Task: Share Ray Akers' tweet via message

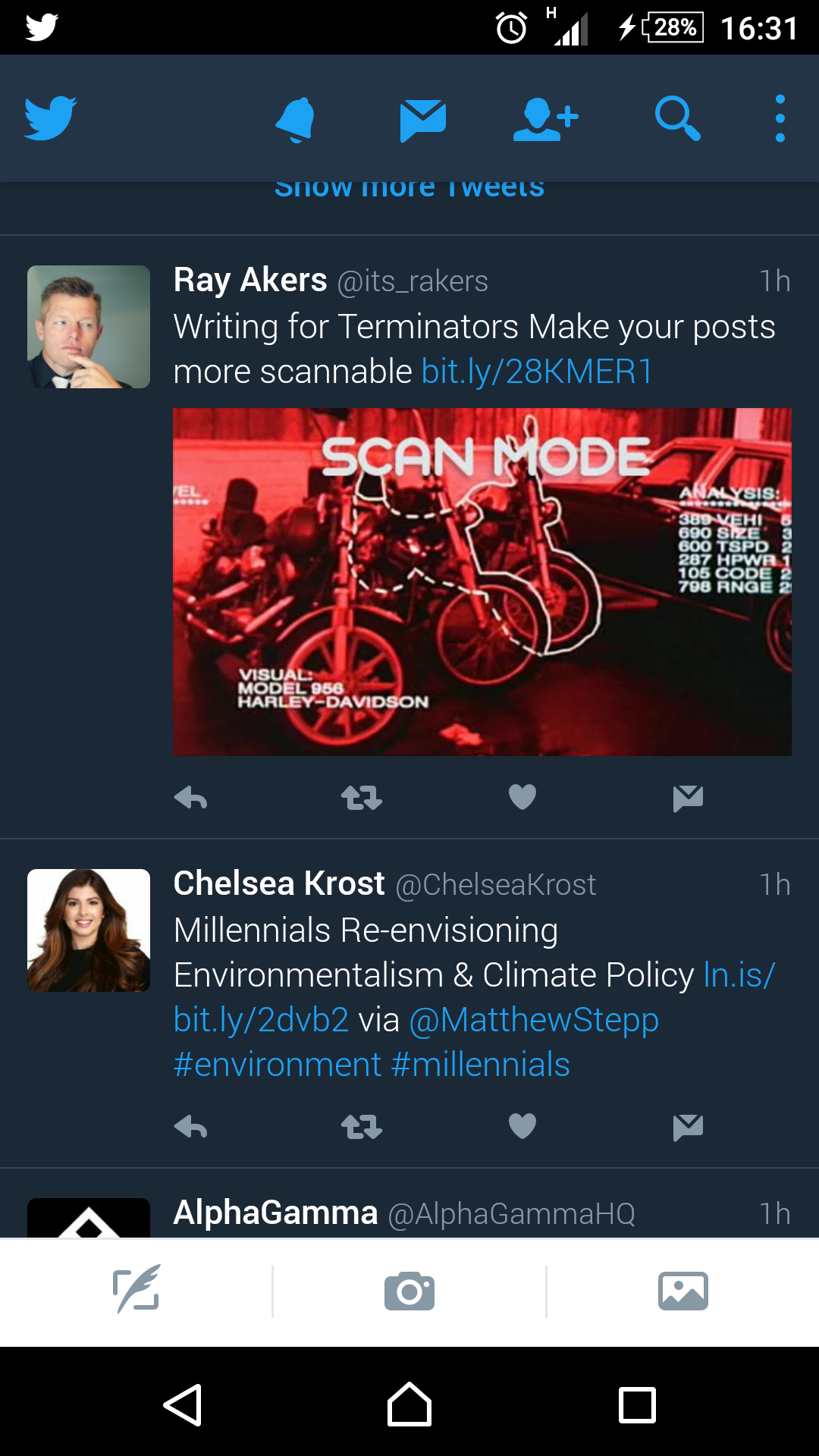Action: pos(688,798)
